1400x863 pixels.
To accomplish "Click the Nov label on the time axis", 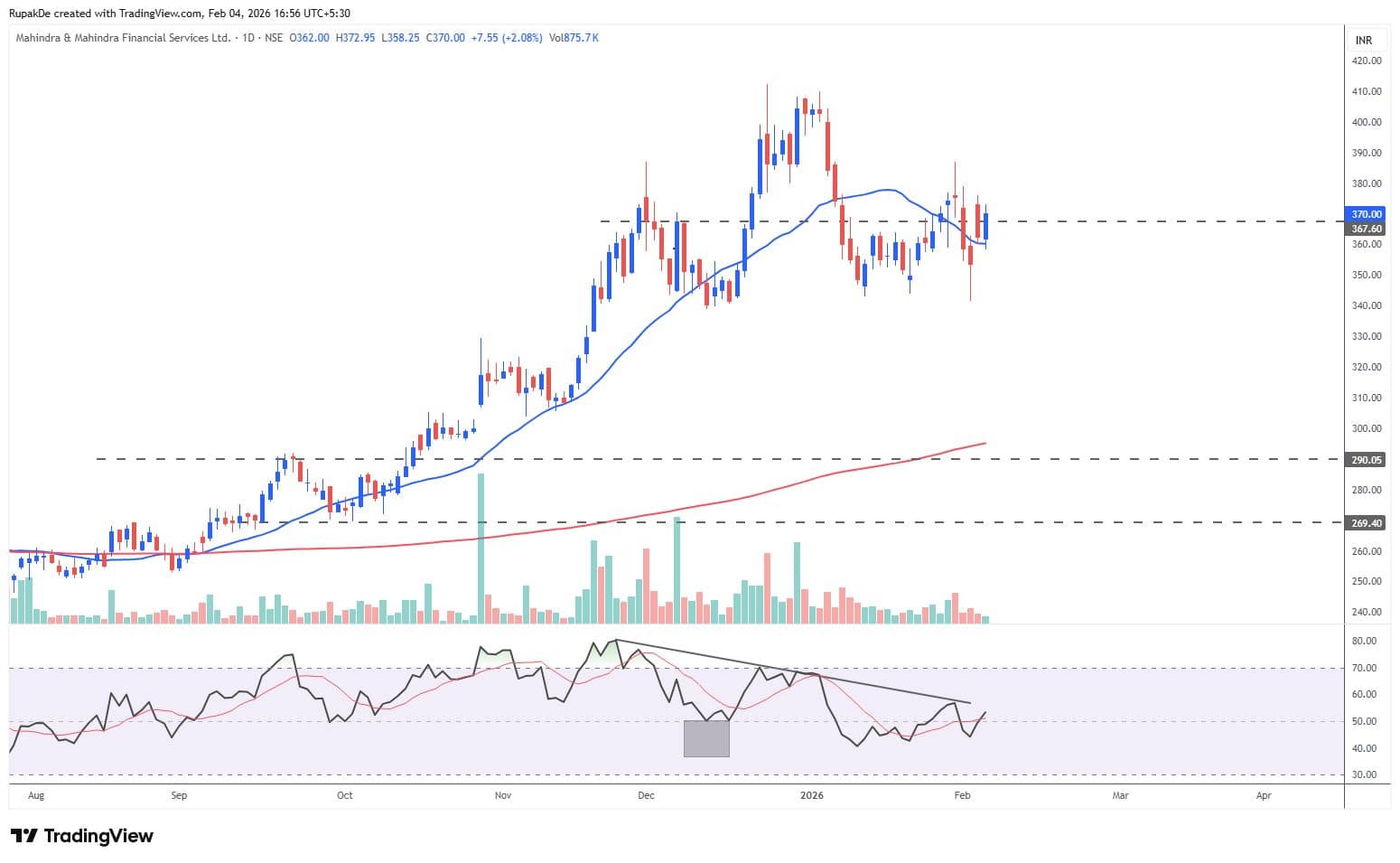I will [503, 796].
